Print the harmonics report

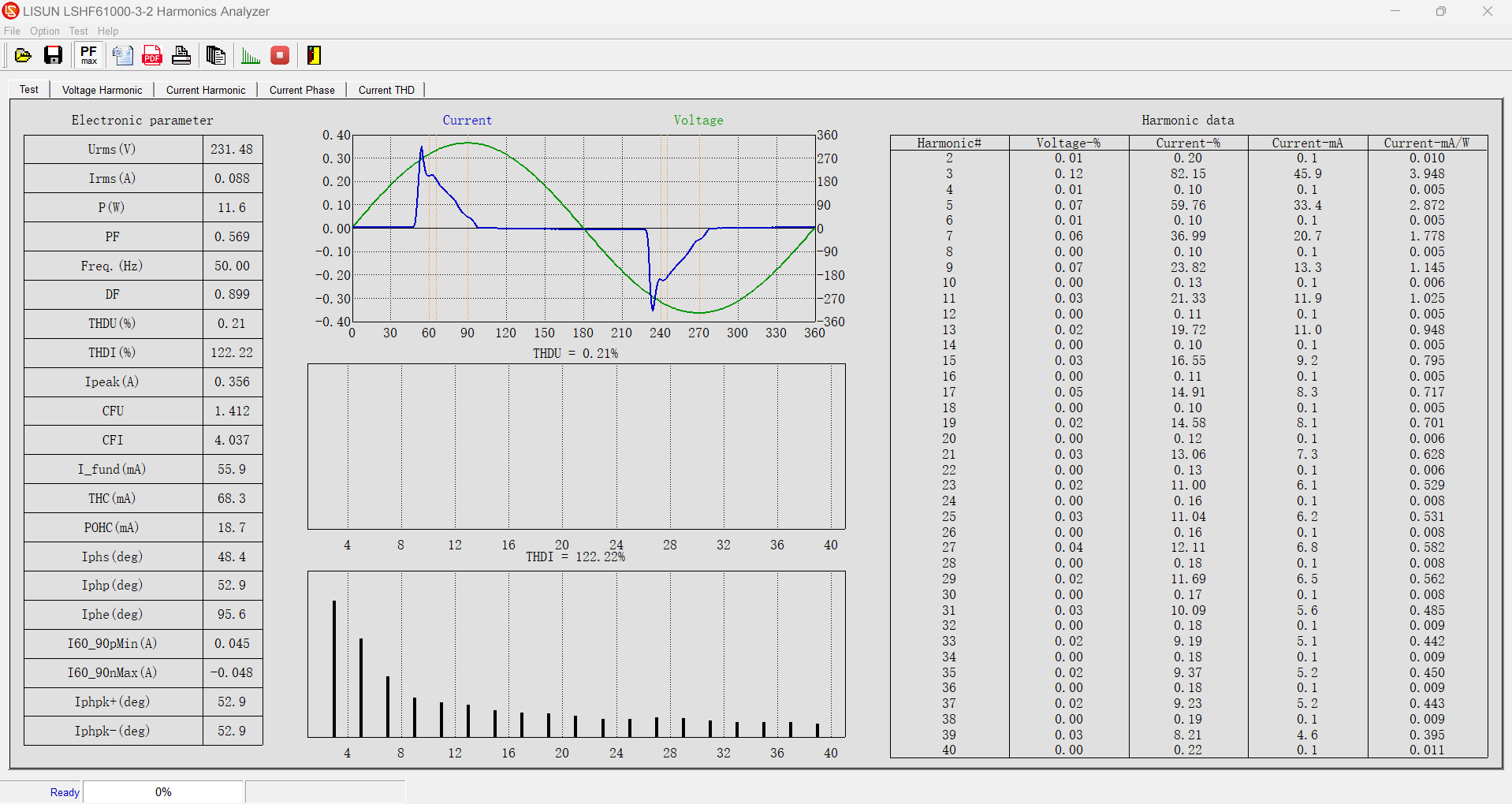coord(181,55)
